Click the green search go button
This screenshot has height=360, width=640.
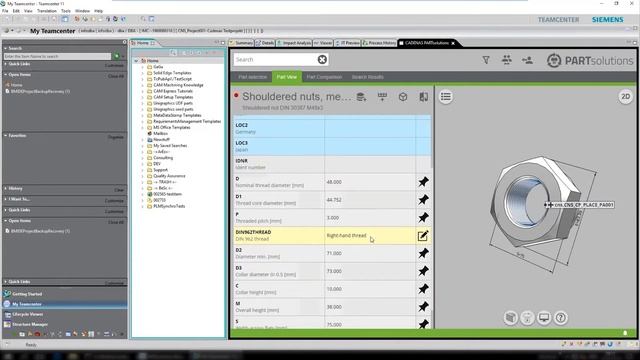click(x=117, y=56)
